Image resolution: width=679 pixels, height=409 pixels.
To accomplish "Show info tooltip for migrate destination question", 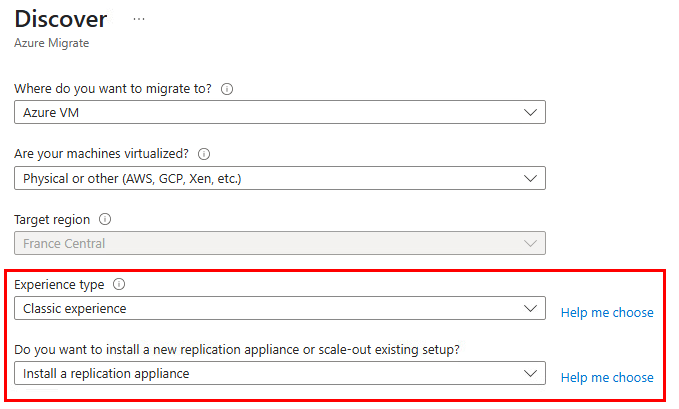I will pos(227,89).
